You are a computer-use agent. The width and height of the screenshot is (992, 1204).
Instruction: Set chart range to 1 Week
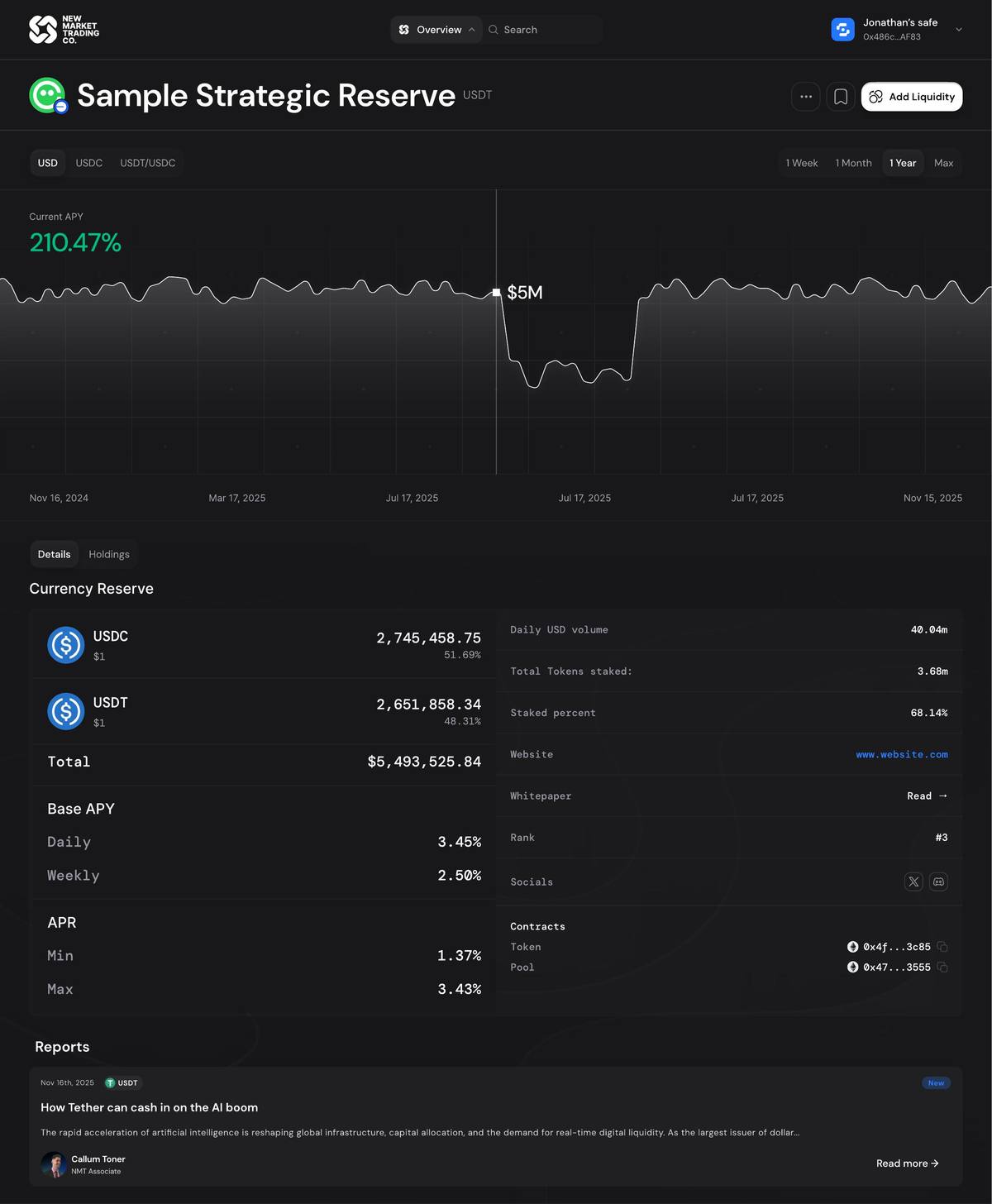coord(801,163)
